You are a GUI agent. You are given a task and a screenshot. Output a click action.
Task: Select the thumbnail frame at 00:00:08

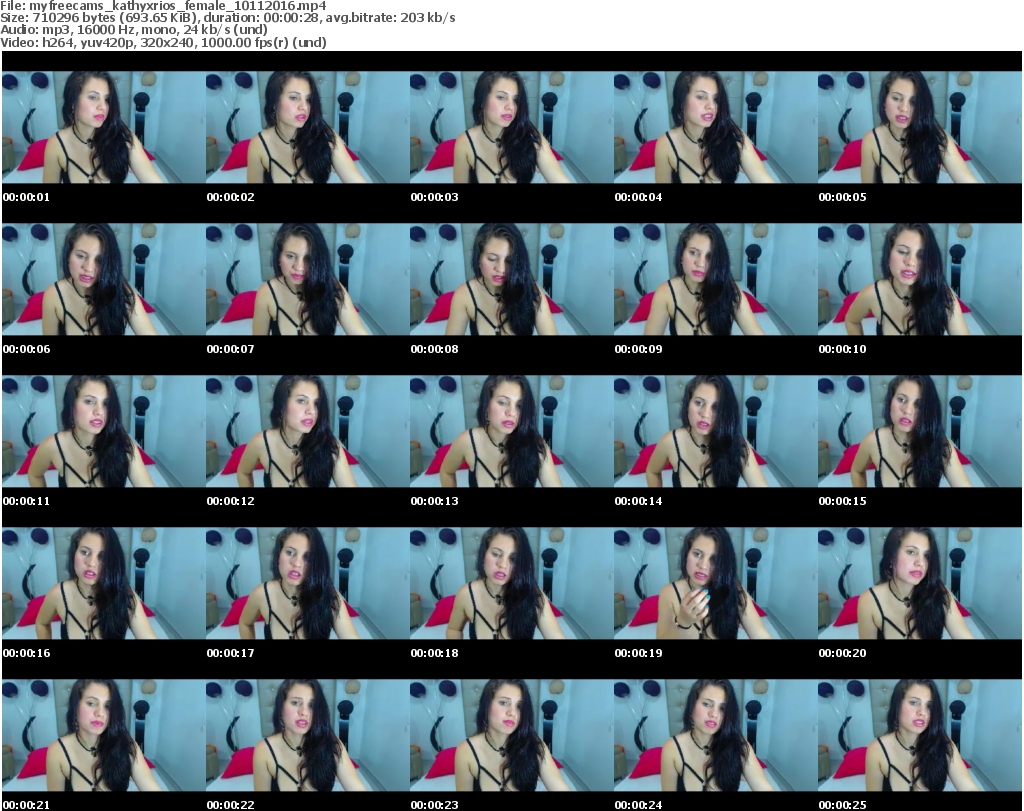pyautogui.click(x=512, y=279)
